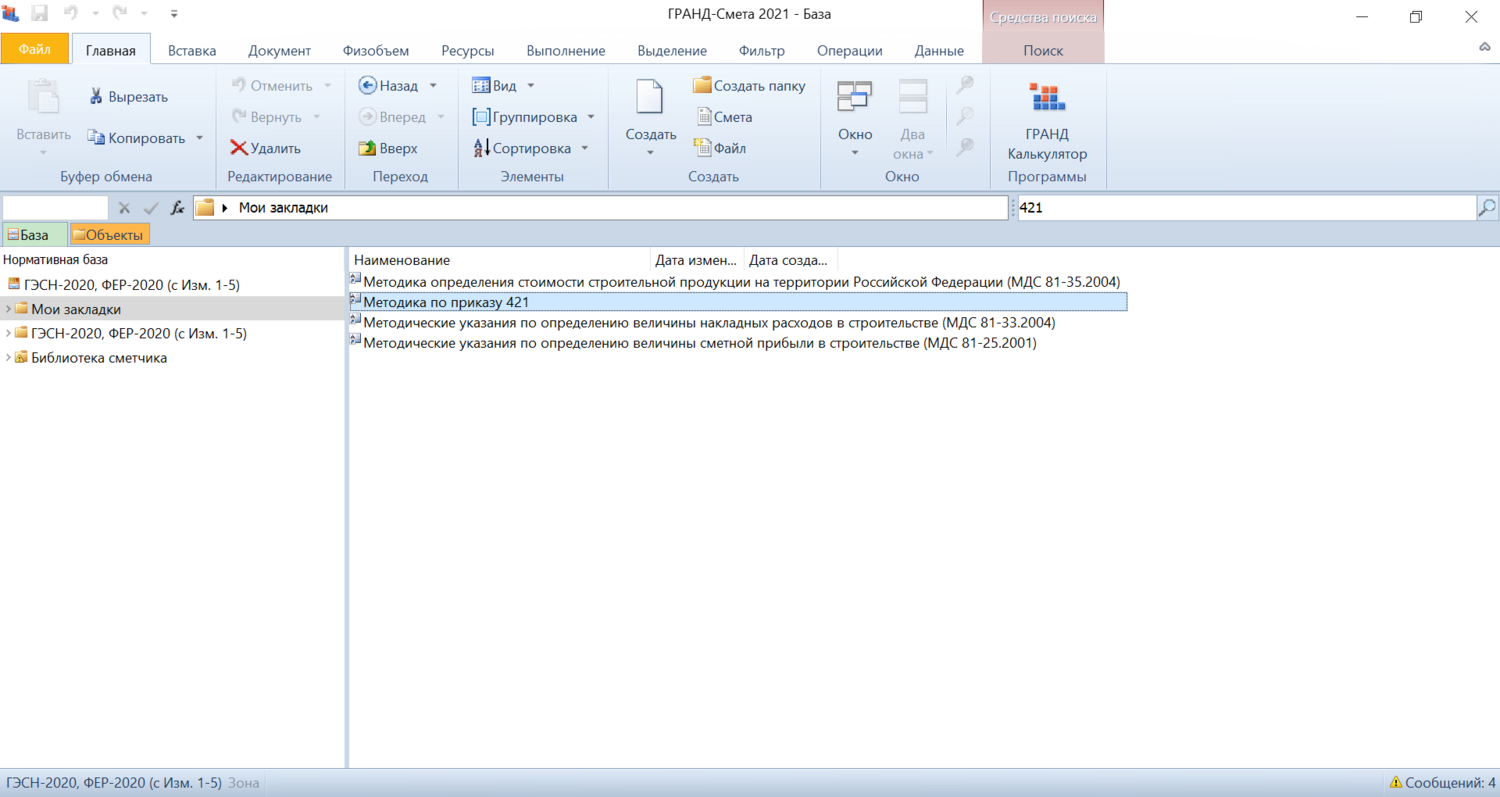Open the Данные tab

tap(939, 50)
